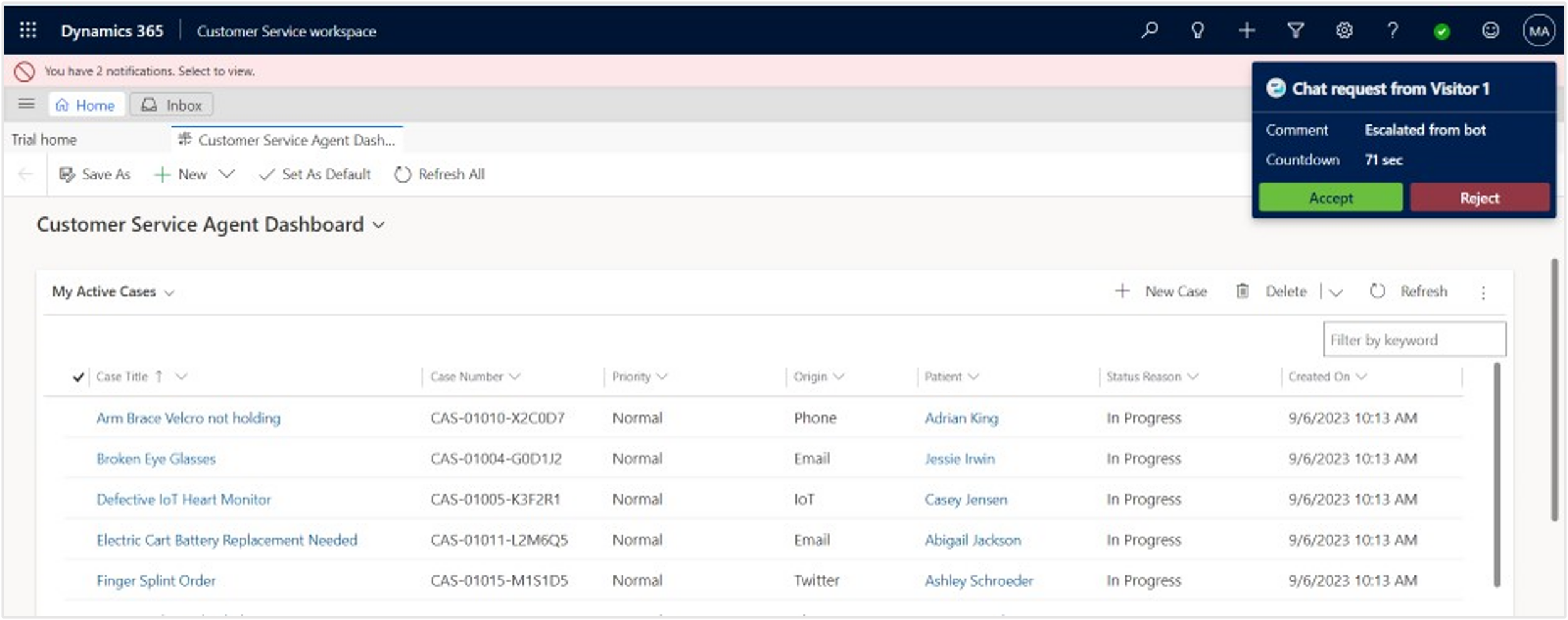Screen dimensions: 1568x620
Task: Click the Customer Service workspace app name
Action: [x=287, y=31]
